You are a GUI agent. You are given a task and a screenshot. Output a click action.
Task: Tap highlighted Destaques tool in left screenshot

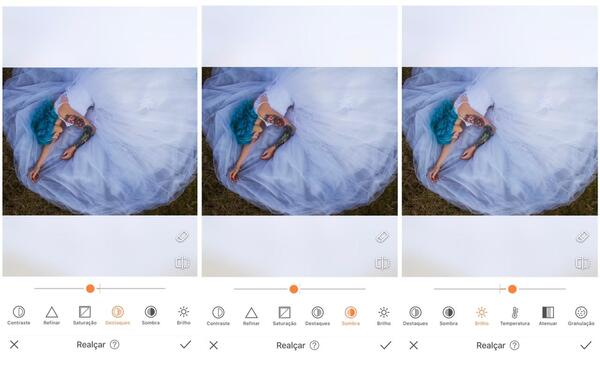(x=117, y=315)
